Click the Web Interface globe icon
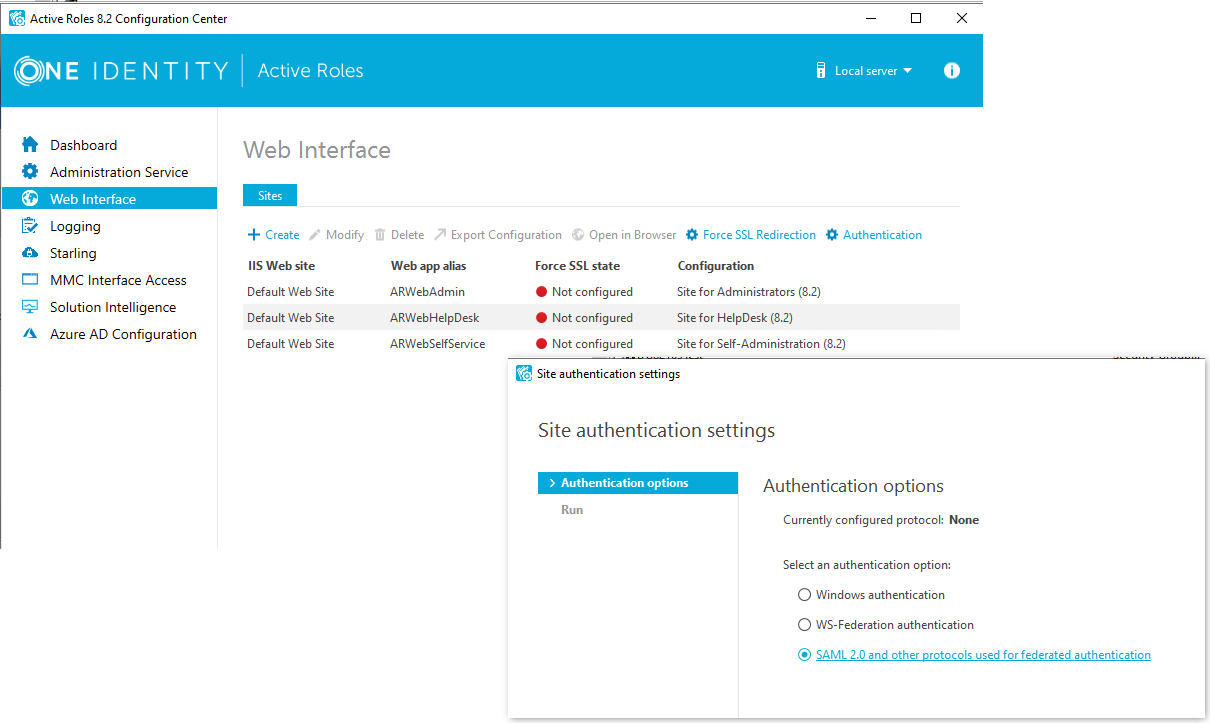 coord(30,199)
